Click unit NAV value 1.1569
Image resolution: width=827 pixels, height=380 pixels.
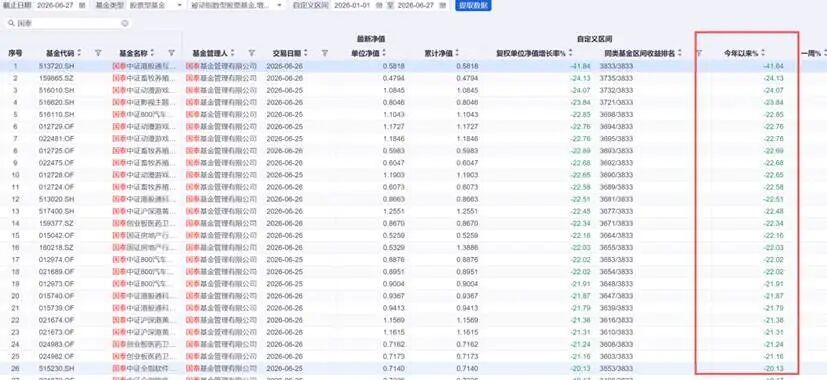pos(394,320)
